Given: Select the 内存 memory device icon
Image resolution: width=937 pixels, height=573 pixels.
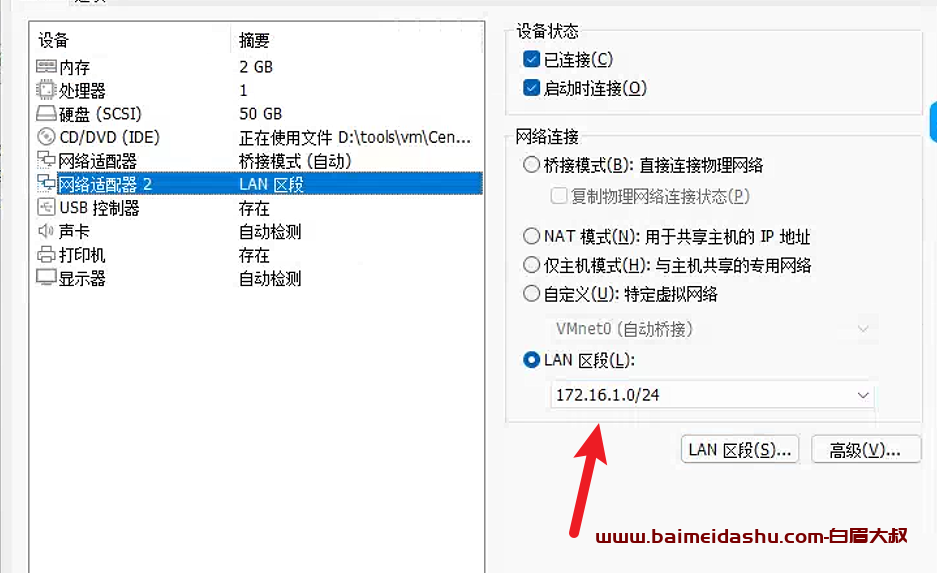Looking at the screenshot, I should (46, 66).
